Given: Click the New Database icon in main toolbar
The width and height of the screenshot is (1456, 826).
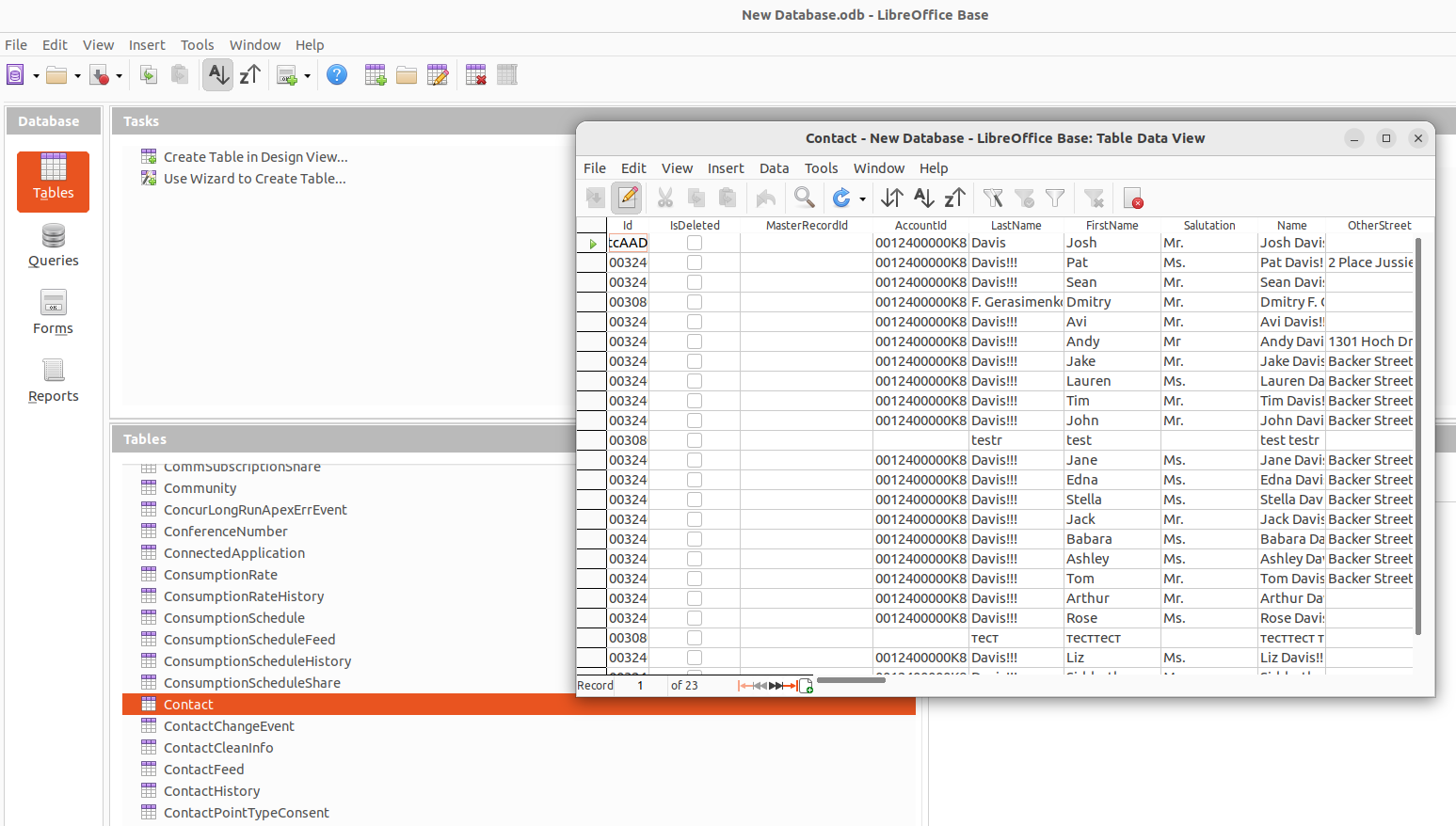Looking at the screenshot, I should tap(16, 75).
